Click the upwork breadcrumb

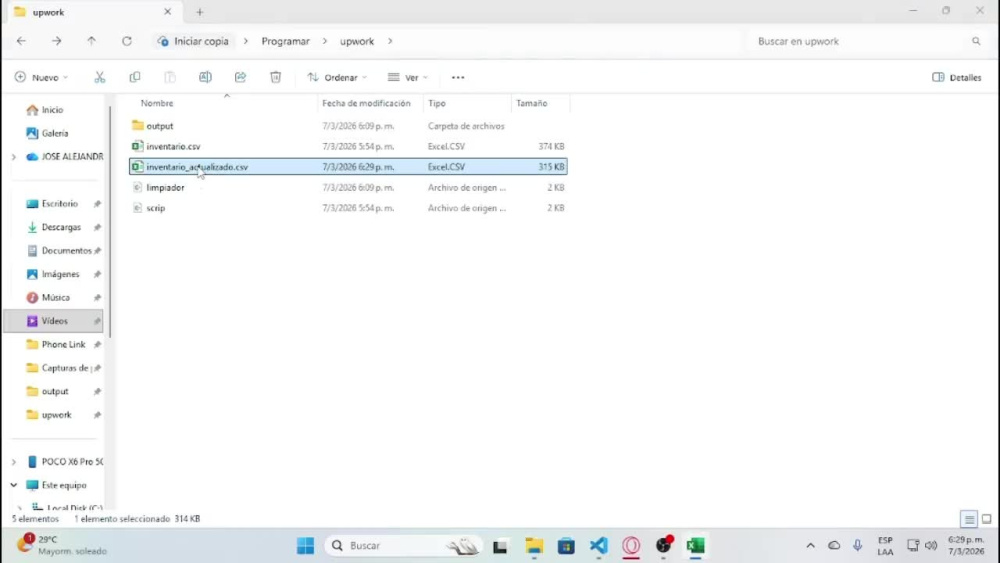357,41
